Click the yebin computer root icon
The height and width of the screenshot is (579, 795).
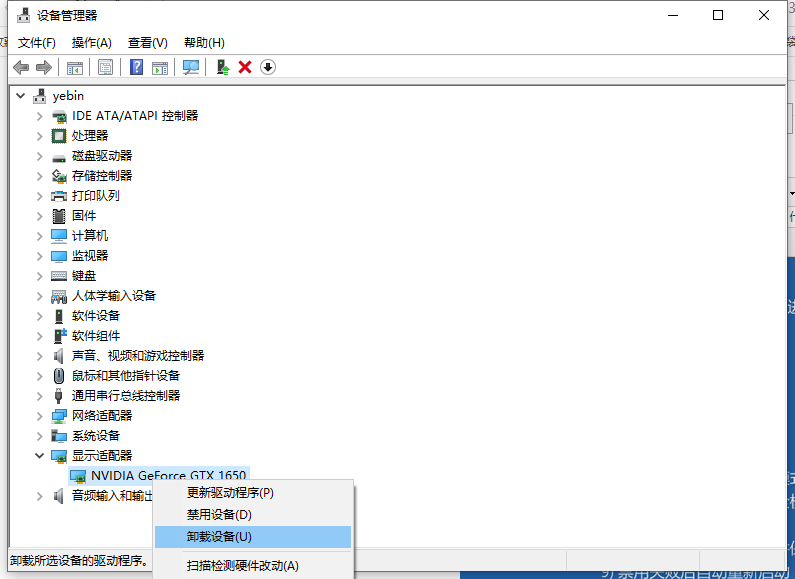pos(40,96)
